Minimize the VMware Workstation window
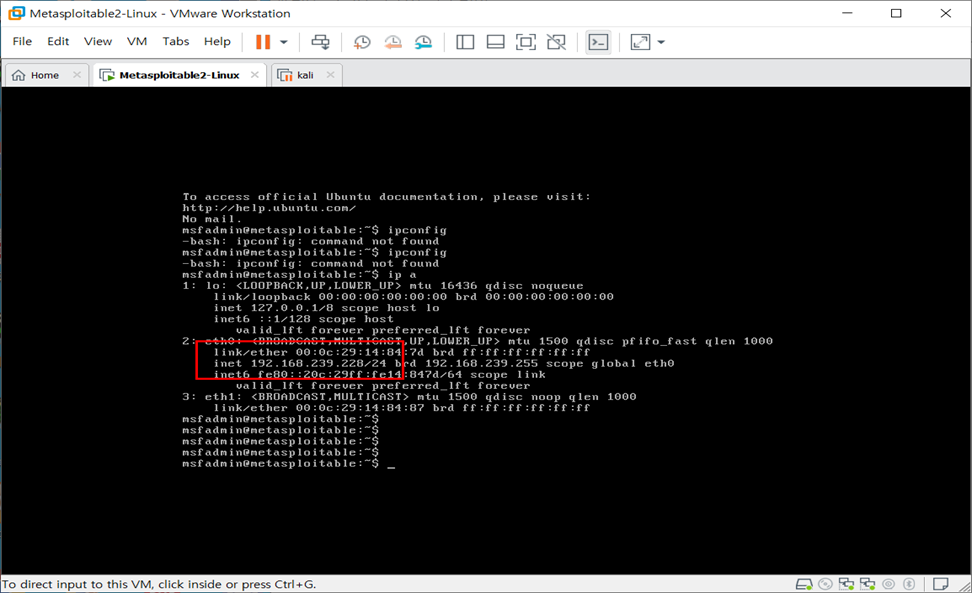The width and height of the screenshot is (972, 593). (847, 13)
